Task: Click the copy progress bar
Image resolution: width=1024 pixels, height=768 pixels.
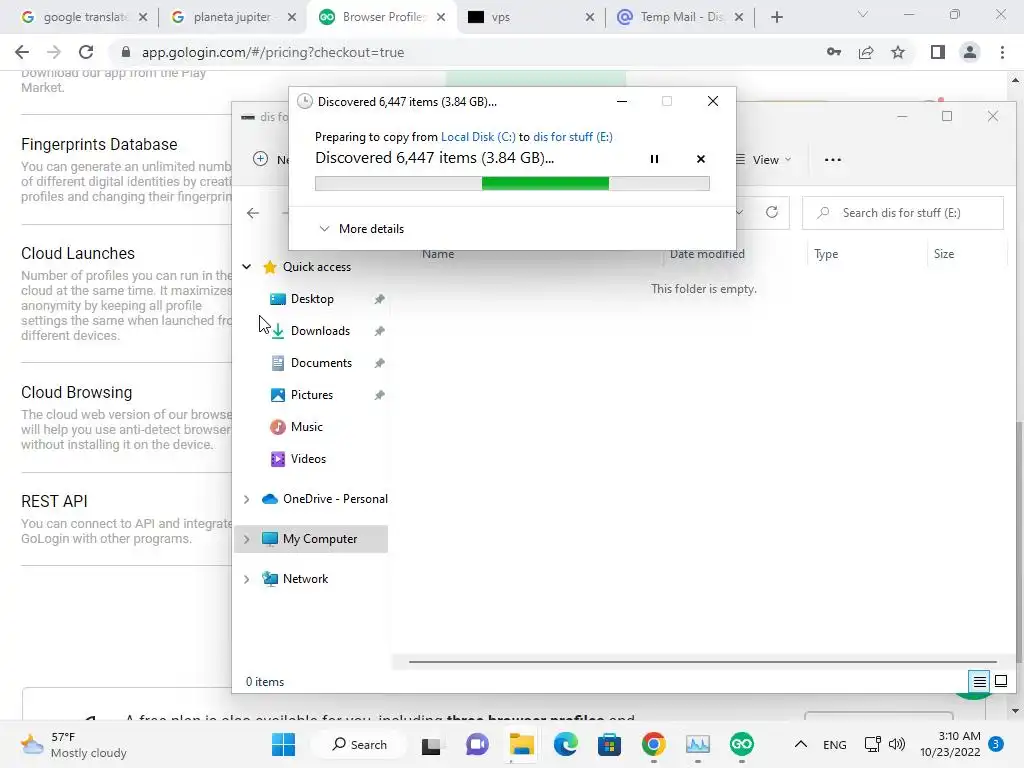Action: [512, 184]
